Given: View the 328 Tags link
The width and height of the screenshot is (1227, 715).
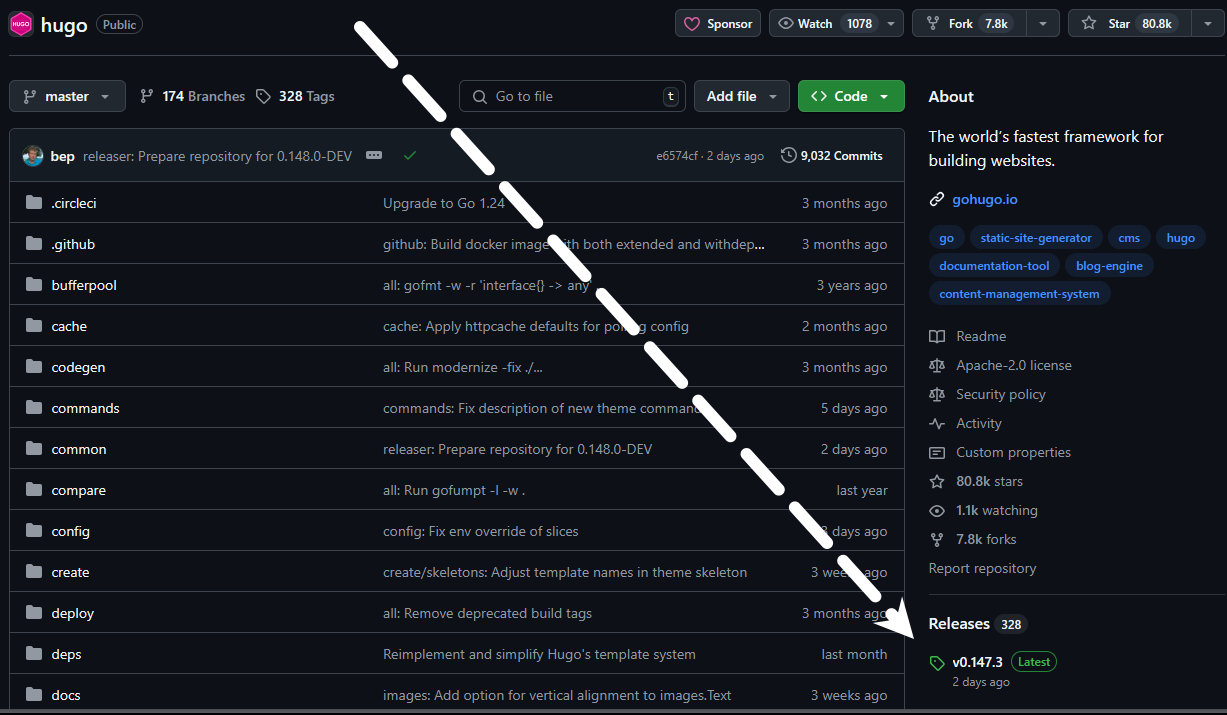Looking at the screenshot, I should pyautogui.click(x=295, y=96).
